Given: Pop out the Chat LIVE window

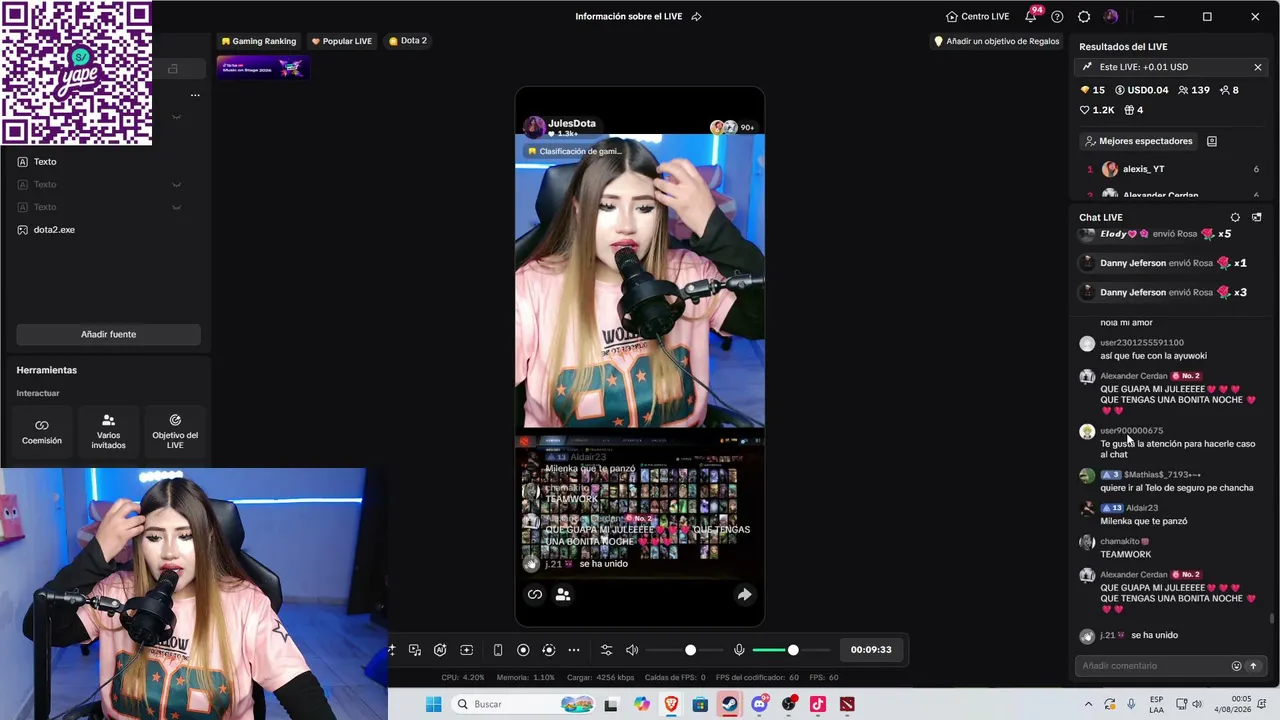Looking at the screenshot, I should point(1257,217).
